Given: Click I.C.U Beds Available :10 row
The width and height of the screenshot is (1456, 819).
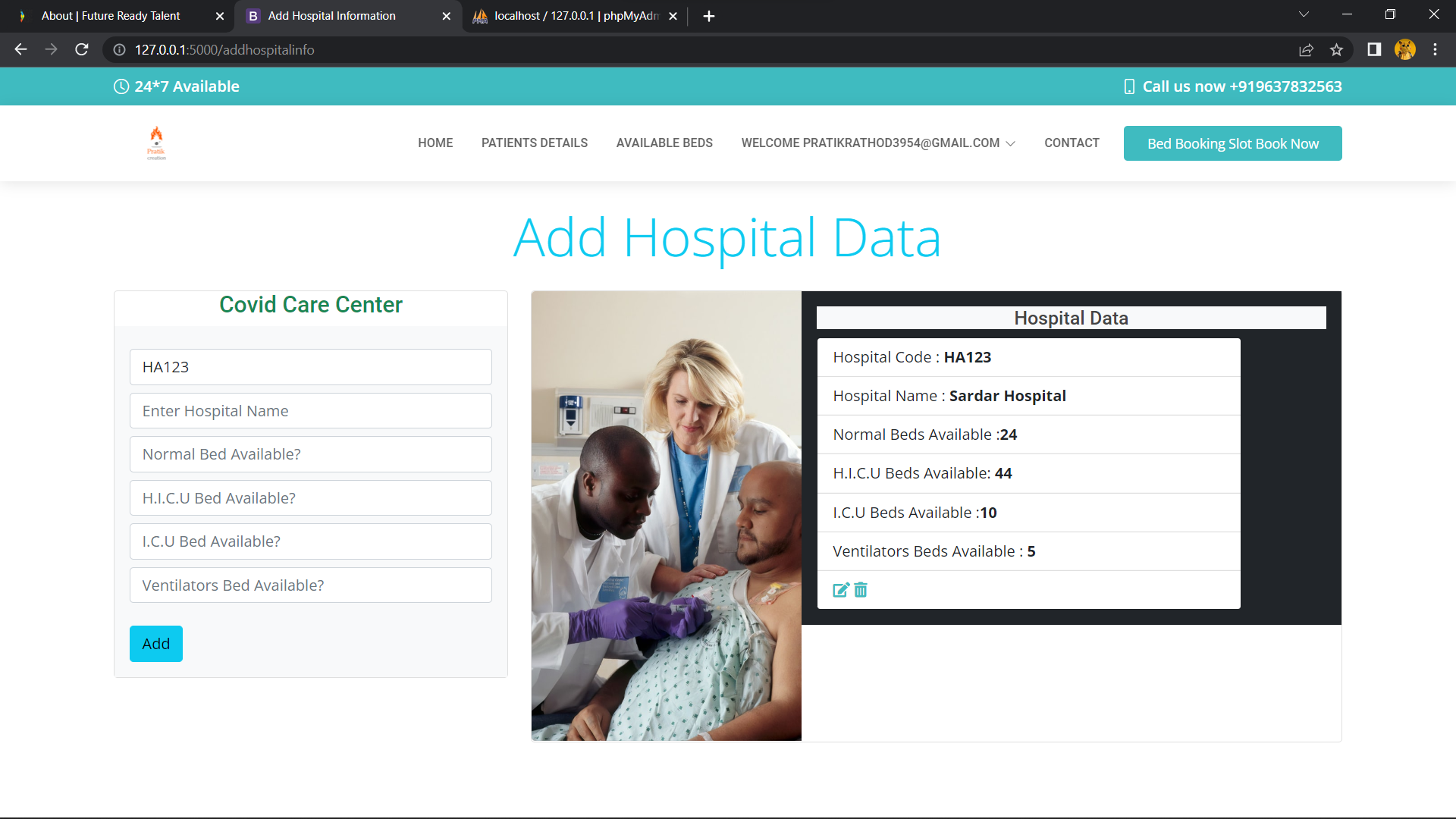Looking at the screenshot, I should click(1028, 513).
